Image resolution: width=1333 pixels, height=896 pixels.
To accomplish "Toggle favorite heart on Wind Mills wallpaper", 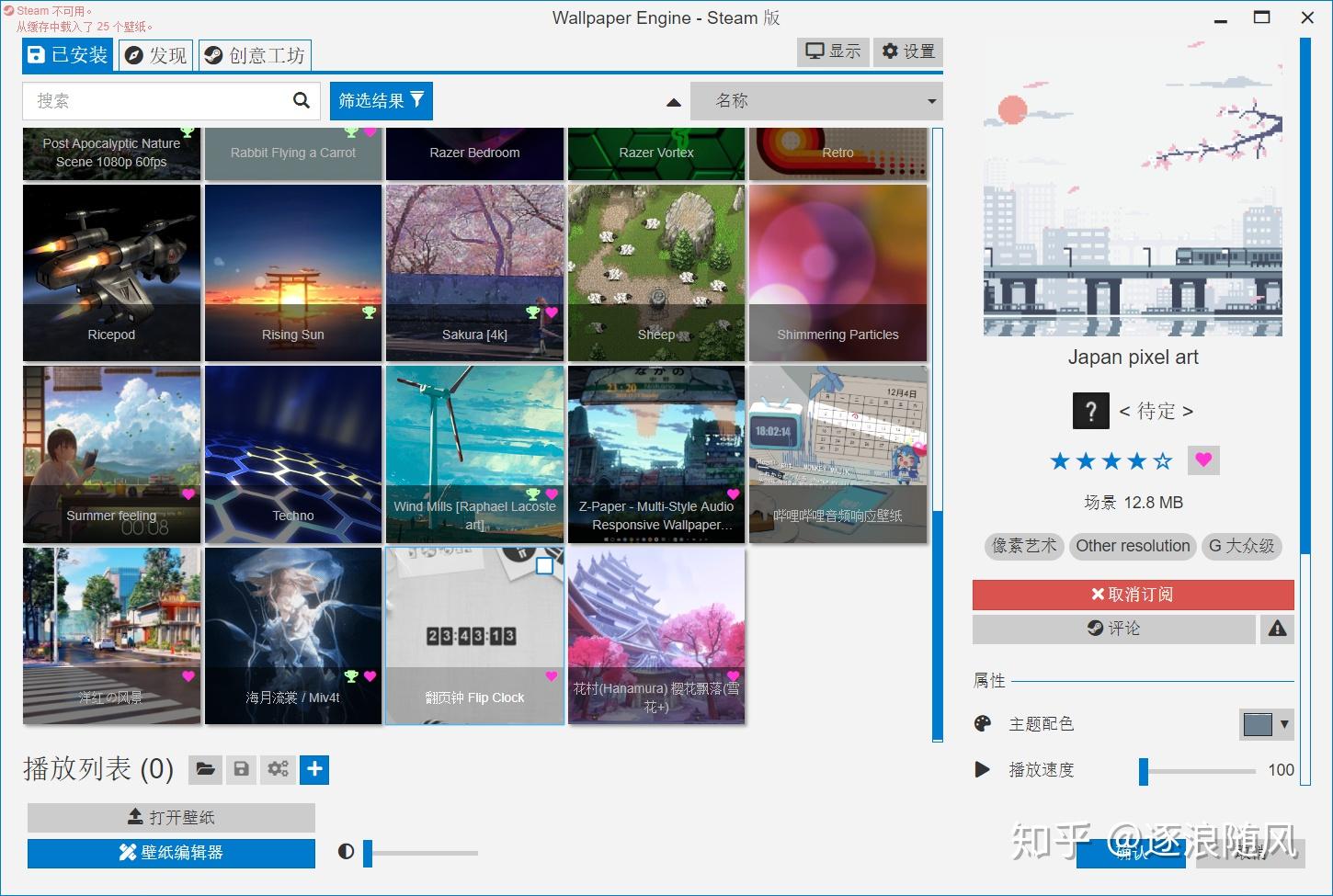I will point(552,493).
